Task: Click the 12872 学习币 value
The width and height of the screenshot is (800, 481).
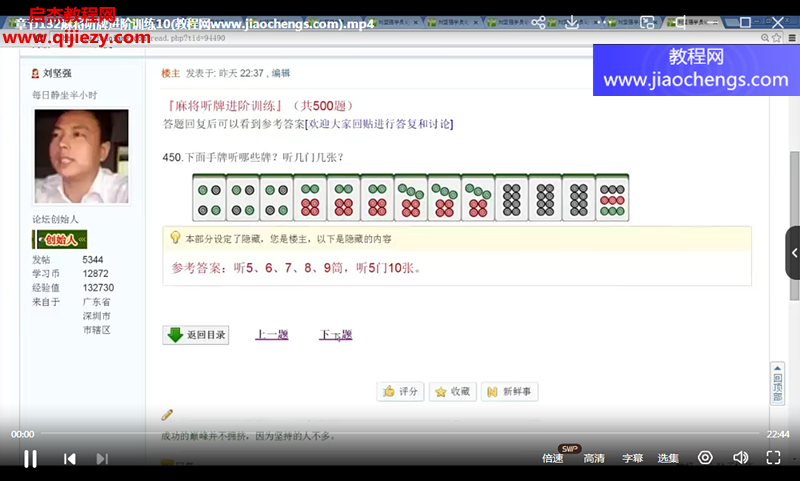Action: (95, 273)
